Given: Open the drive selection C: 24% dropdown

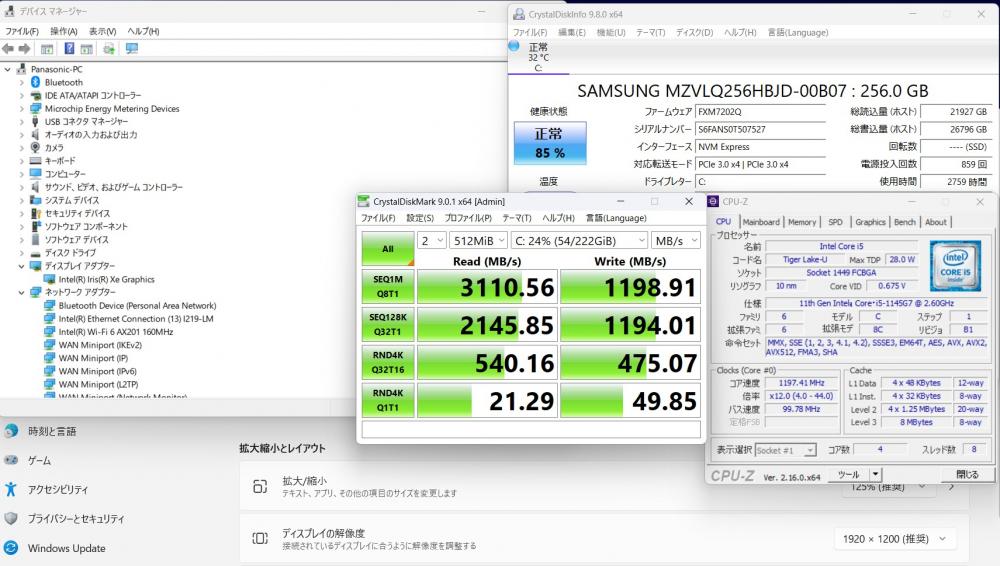Looking at the screenshot, I should [578, 241].
